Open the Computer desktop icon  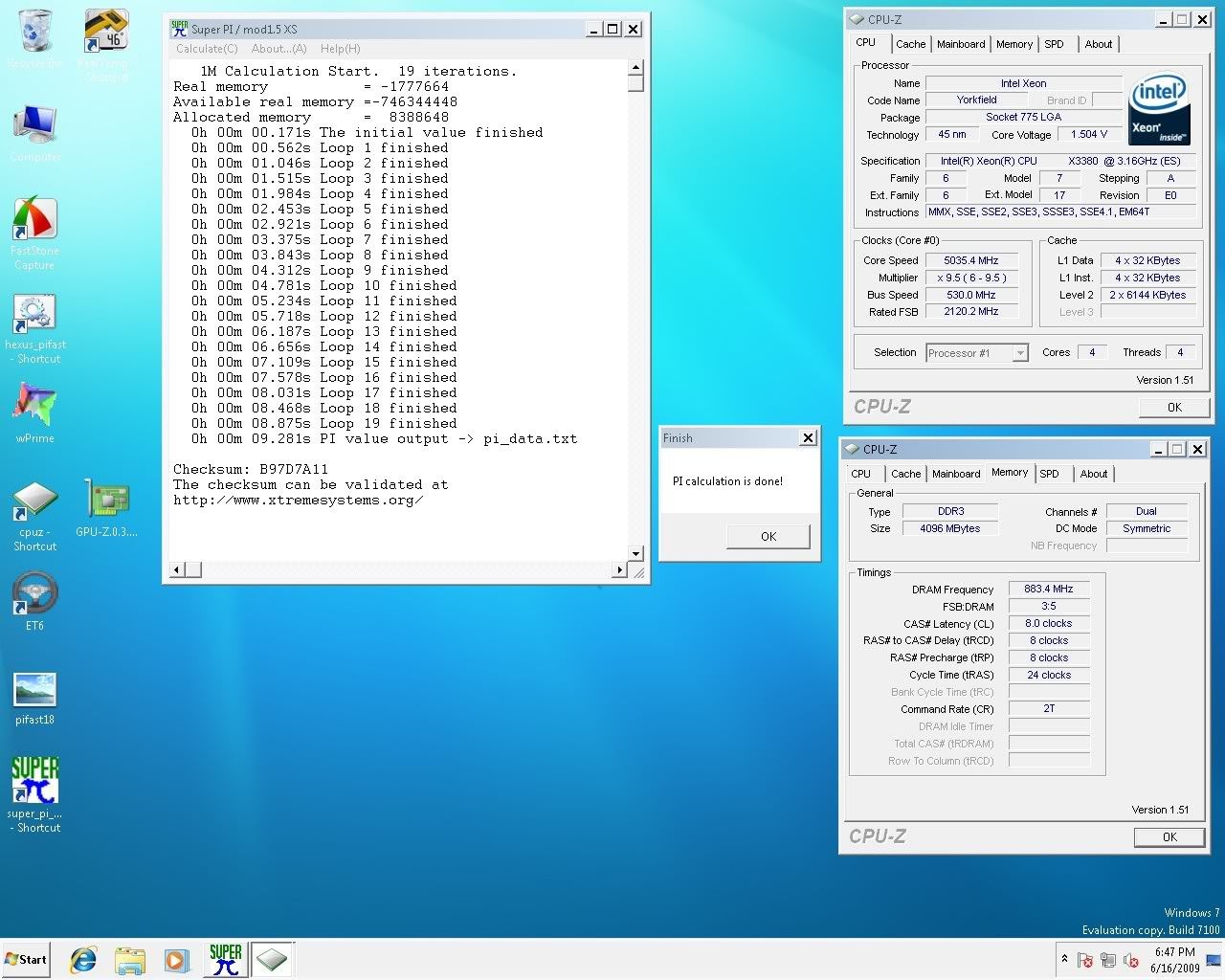35,132
